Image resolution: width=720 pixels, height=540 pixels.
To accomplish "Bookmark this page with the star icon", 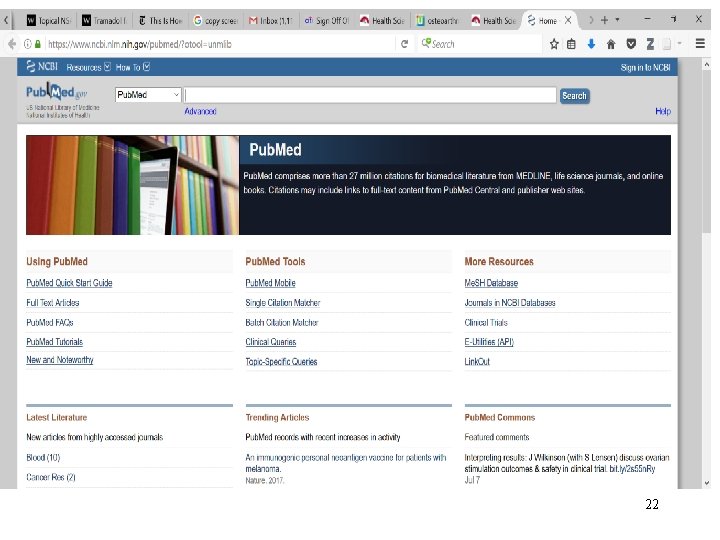I will pos(554,44).
